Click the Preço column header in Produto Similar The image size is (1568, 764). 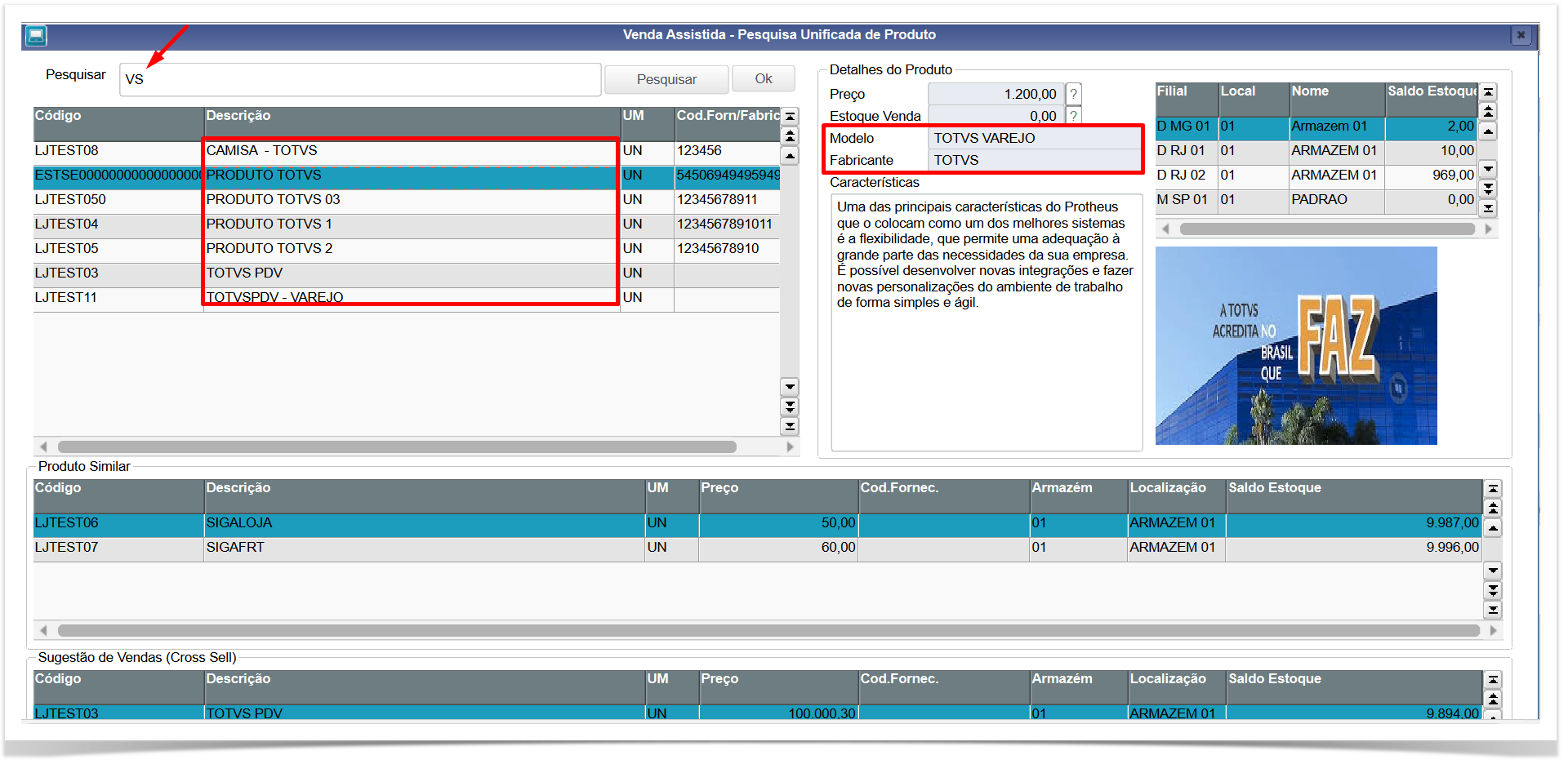pyautogui.click(x=778, y=496)
